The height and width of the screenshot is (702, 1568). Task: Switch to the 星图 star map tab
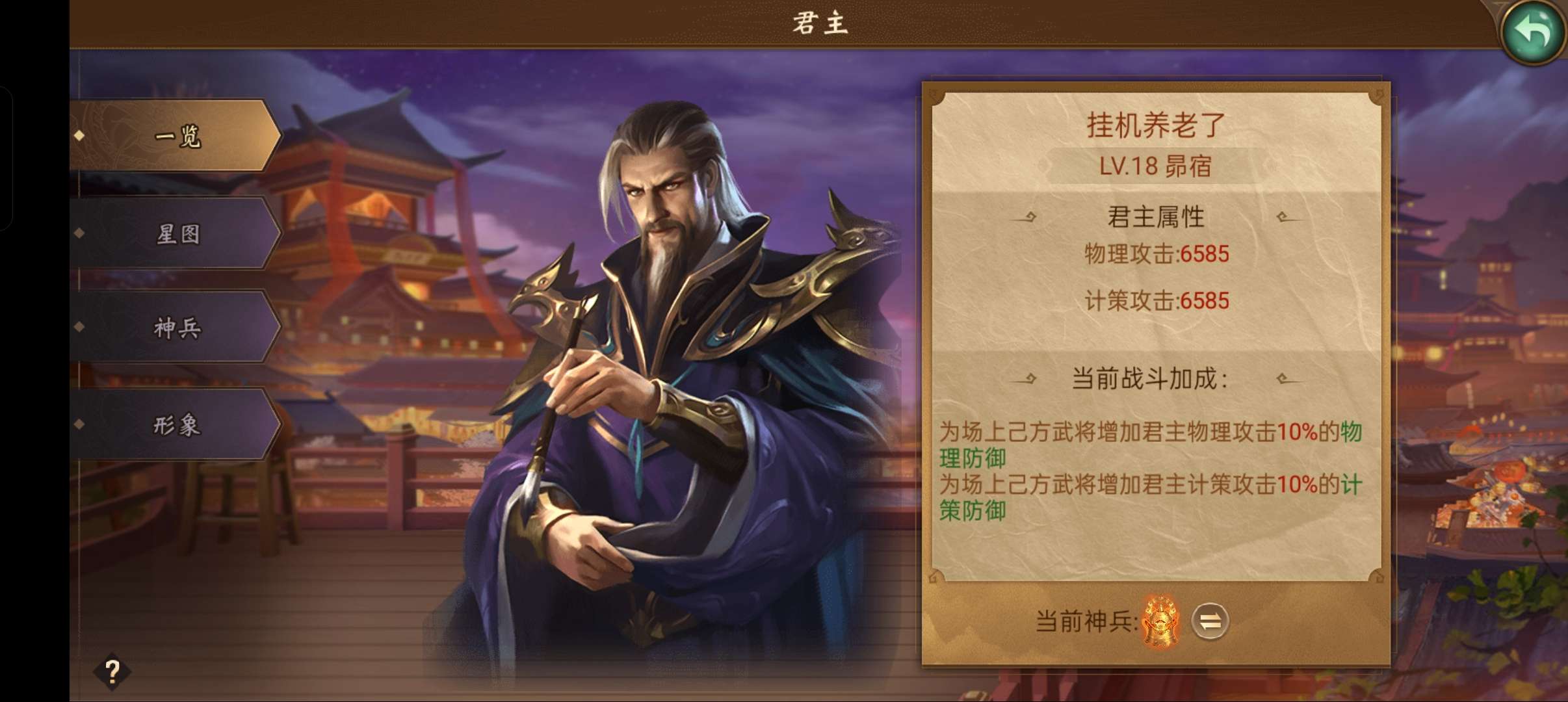pyautogui.click(x=176, y=233)
